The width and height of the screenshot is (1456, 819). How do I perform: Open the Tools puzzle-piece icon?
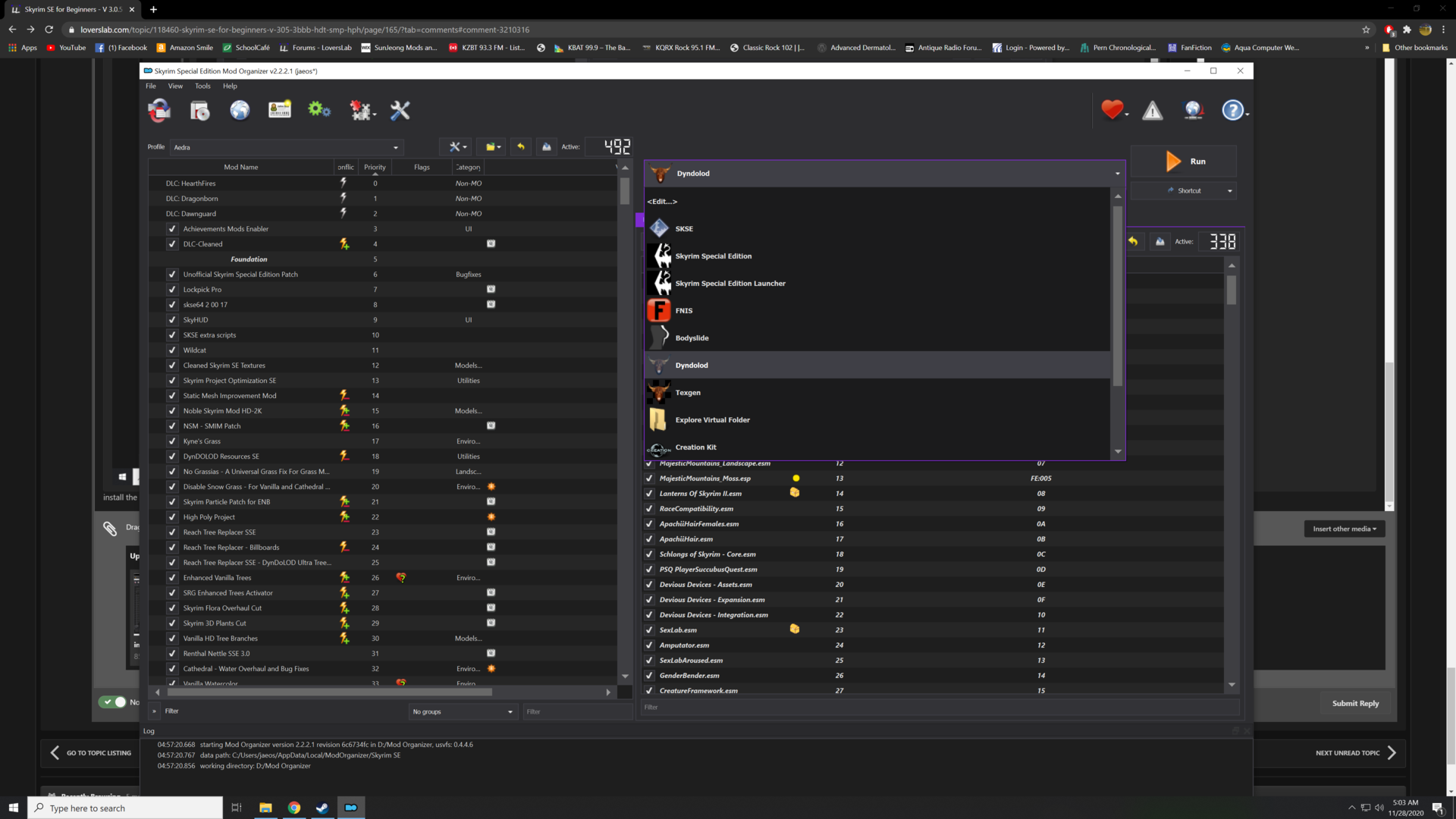pos(361,111)
